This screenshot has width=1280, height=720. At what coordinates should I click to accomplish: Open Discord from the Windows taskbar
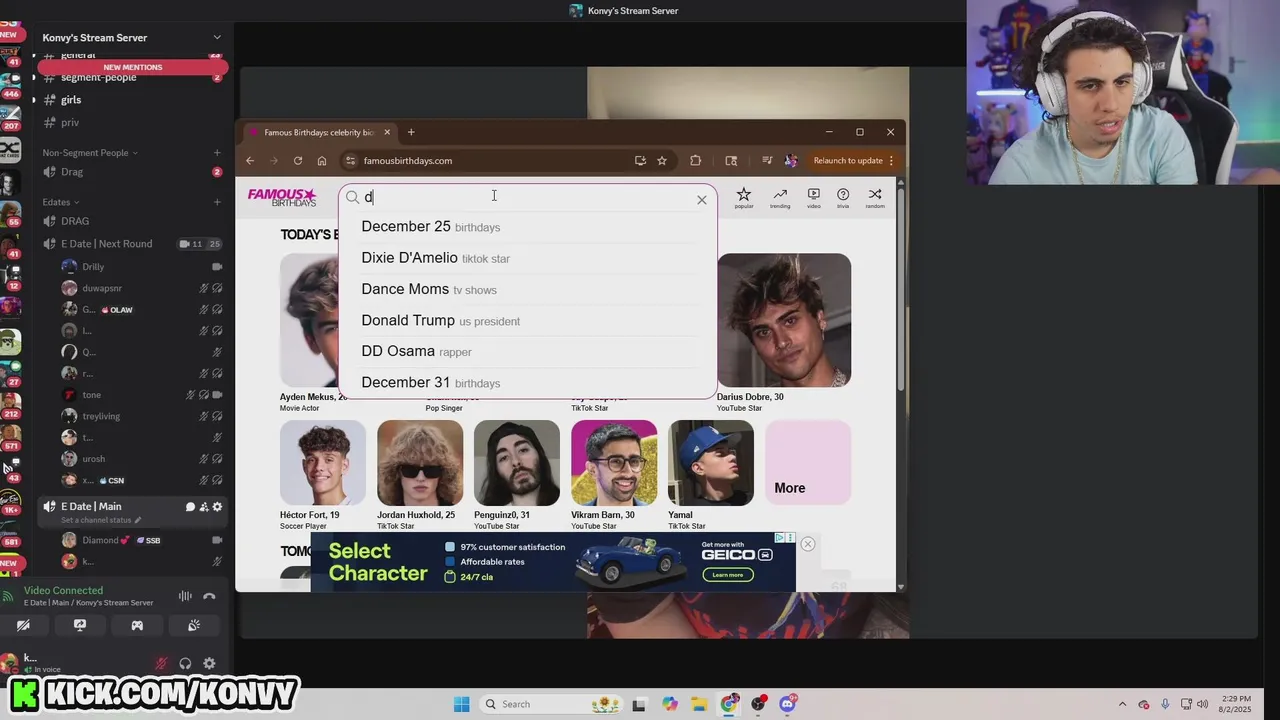[787, 704]
